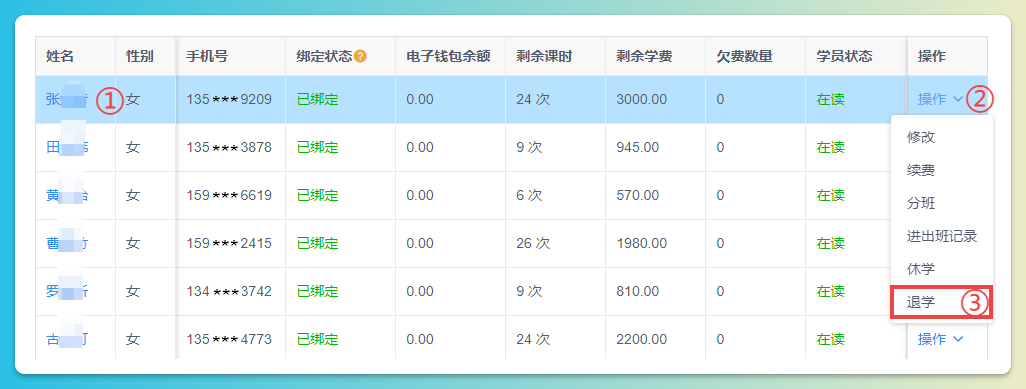Open student name link starting with 古
The image size is (1026, 389).
[67, 339]
